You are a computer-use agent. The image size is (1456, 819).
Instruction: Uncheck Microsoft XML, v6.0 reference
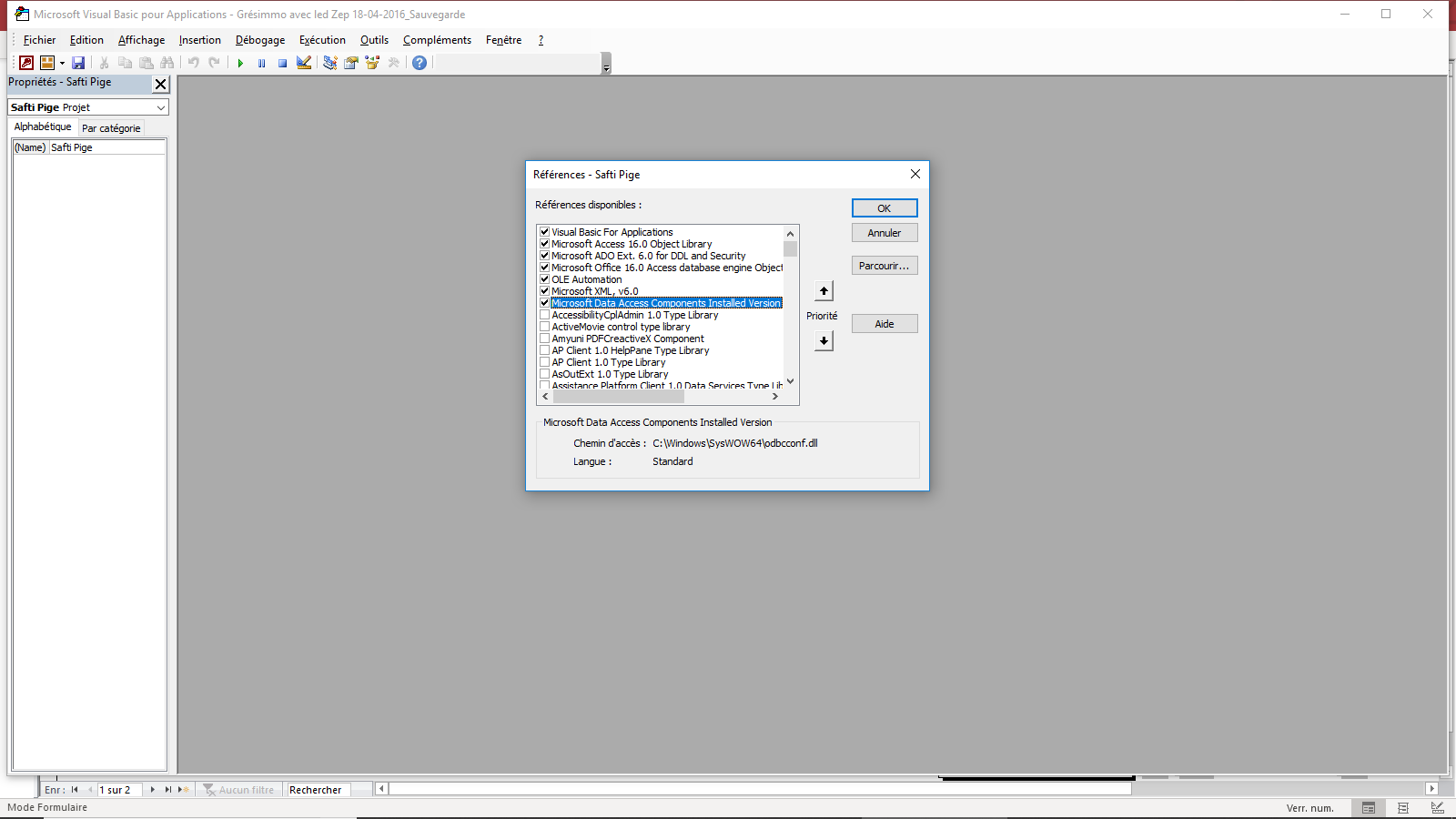coord(544,291)
